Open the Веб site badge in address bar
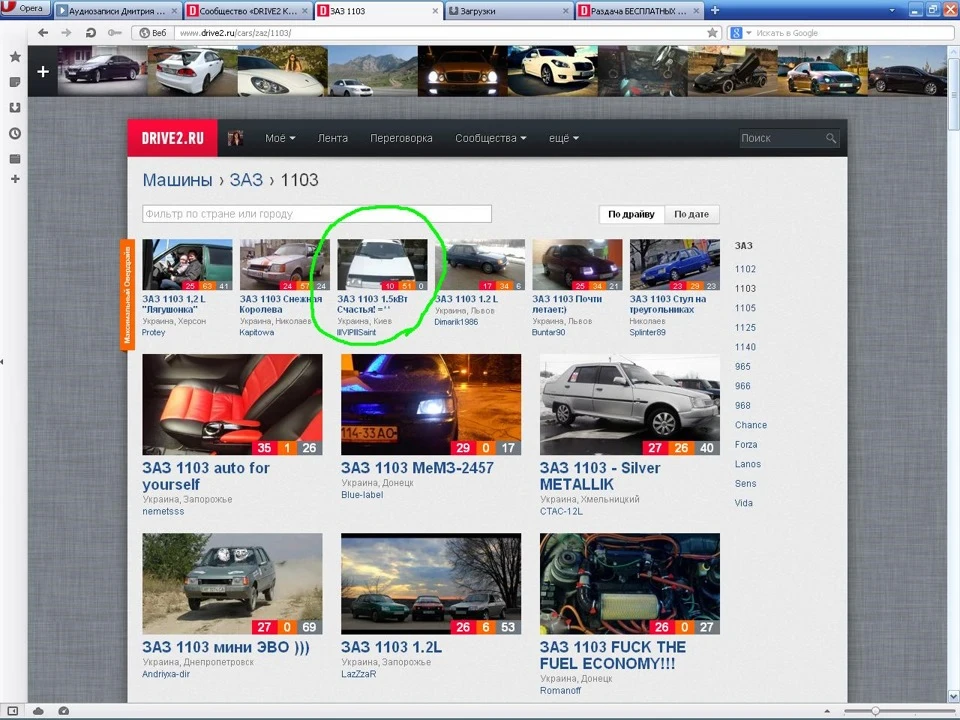The image size is (960, 720). point(153,33)
